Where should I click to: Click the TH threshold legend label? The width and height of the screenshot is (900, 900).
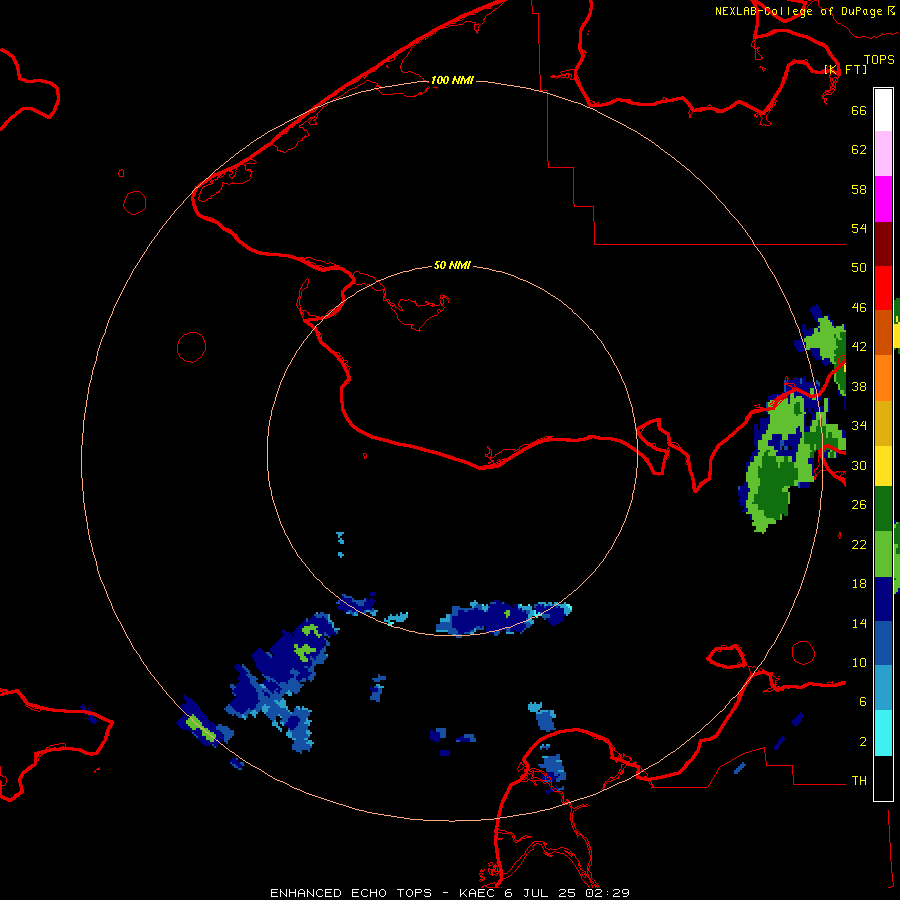click(x=859, y=781)
